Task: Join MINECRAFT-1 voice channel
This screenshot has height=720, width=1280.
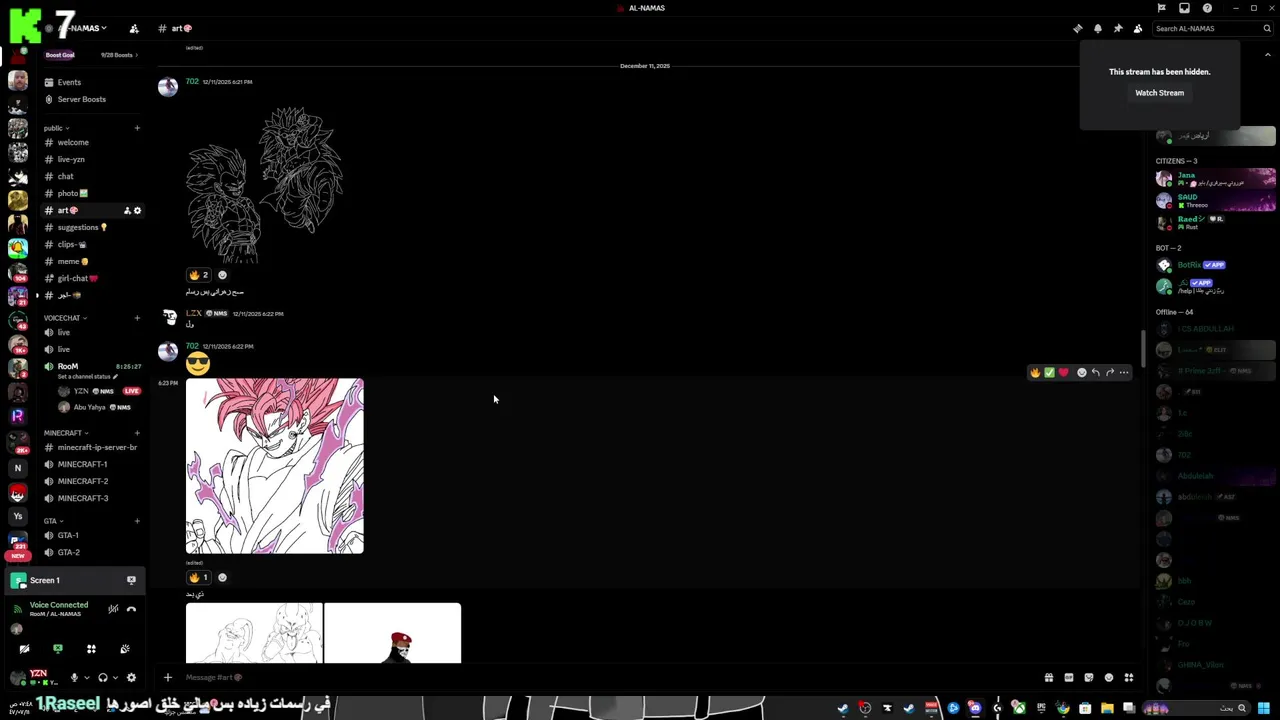Action: 82,464
